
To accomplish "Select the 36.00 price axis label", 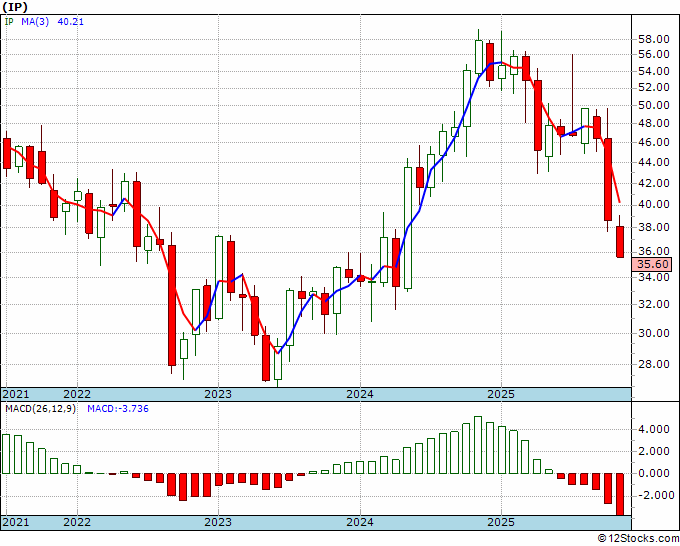I will (654, 252).
